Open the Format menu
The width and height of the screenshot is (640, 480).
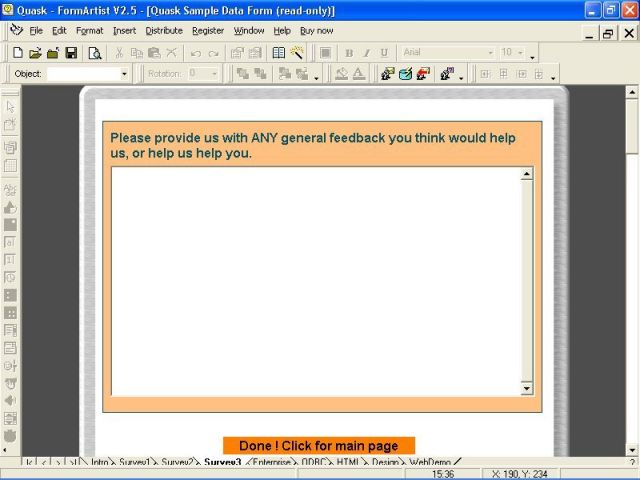89,31
